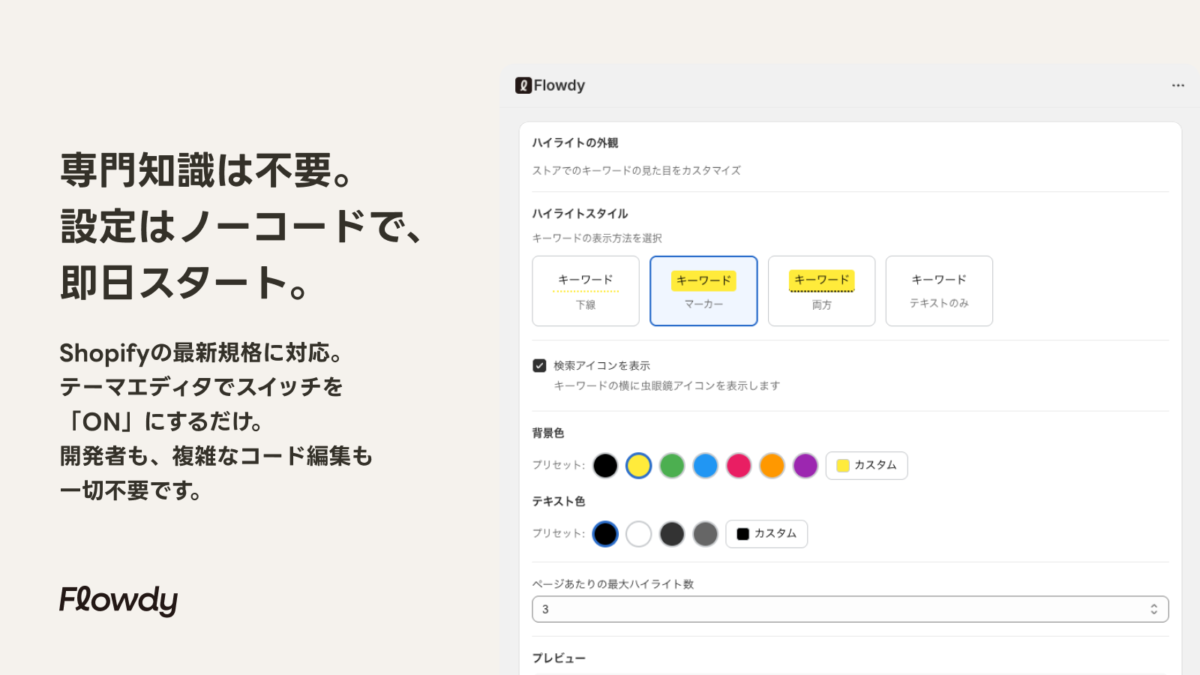Screen dimensions: 1200x675
Task: Pick the purple background color preset
Action: click(805, 466)
